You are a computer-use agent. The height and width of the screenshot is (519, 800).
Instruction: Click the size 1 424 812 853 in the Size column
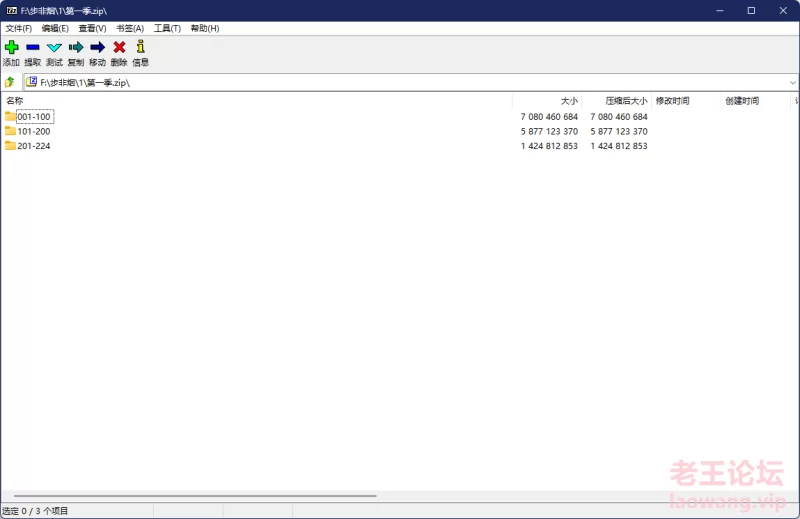549,145
